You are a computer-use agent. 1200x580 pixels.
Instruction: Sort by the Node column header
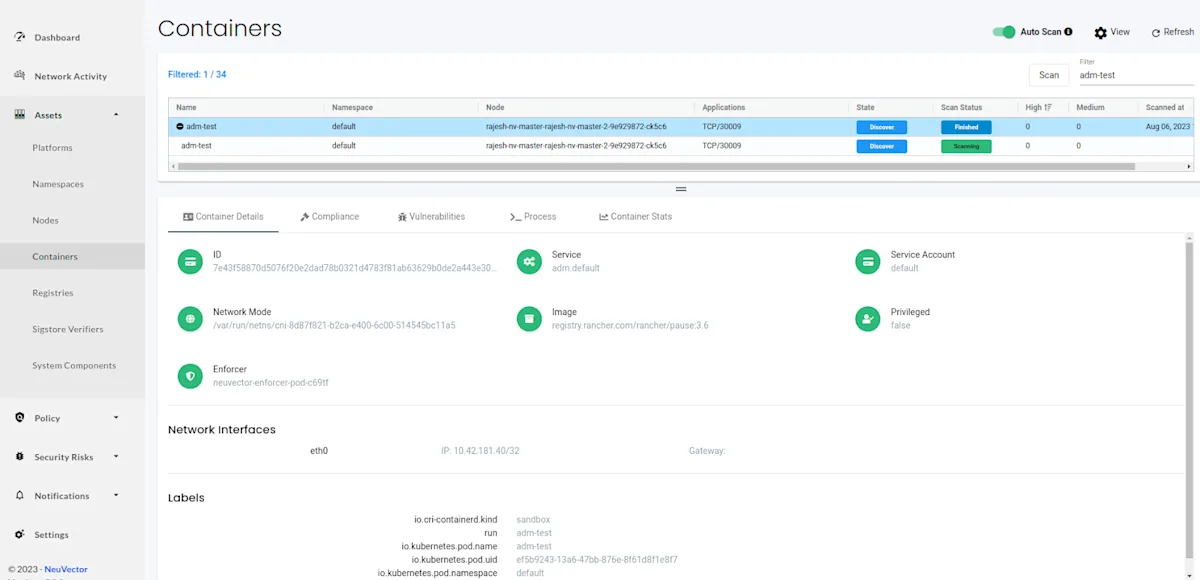click(x=495, y=107)
